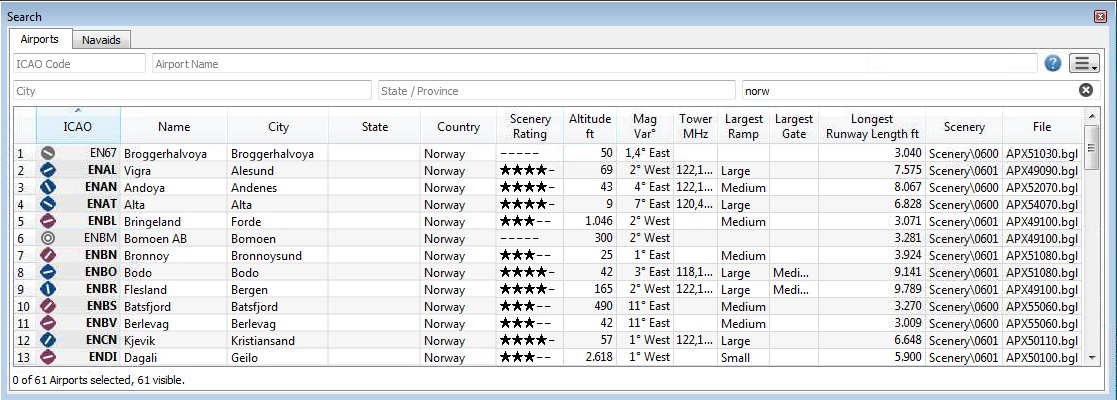This screenshot has width=1117, height=400.
Task: Sort by the Altitude ft column header
Action: click(590, 126)
